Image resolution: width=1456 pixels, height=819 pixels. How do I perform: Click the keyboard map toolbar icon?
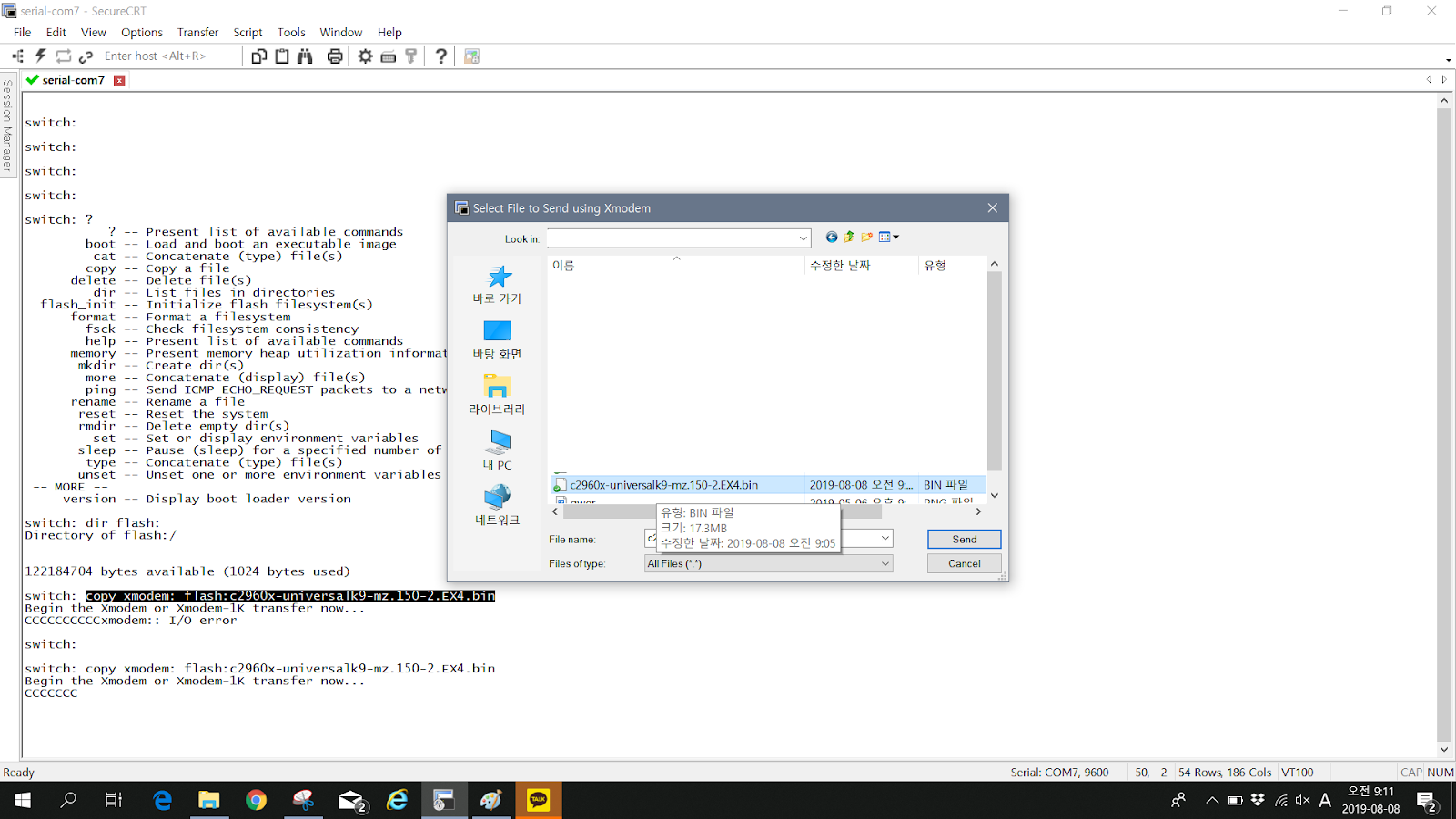click(x=389, y=56)
